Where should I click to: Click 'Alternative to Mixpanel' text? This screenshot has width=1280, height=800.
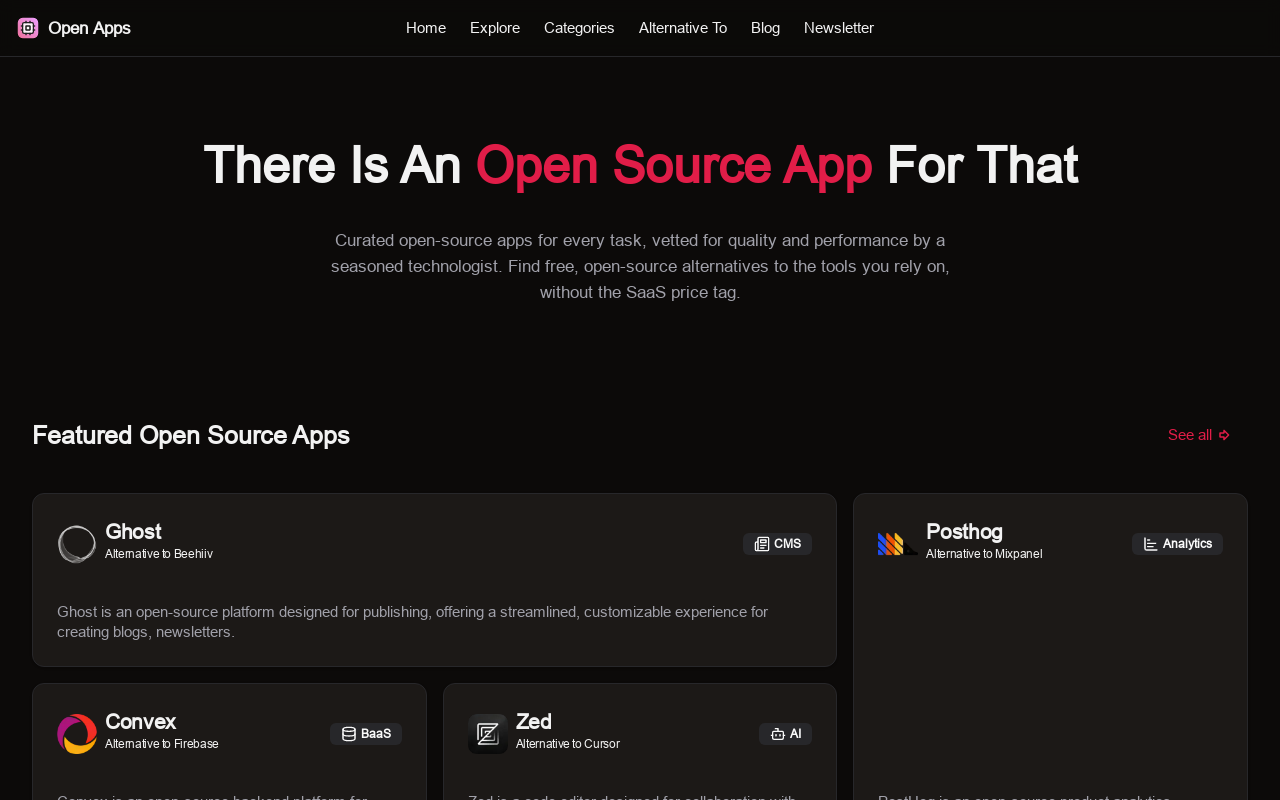[984, 554]
